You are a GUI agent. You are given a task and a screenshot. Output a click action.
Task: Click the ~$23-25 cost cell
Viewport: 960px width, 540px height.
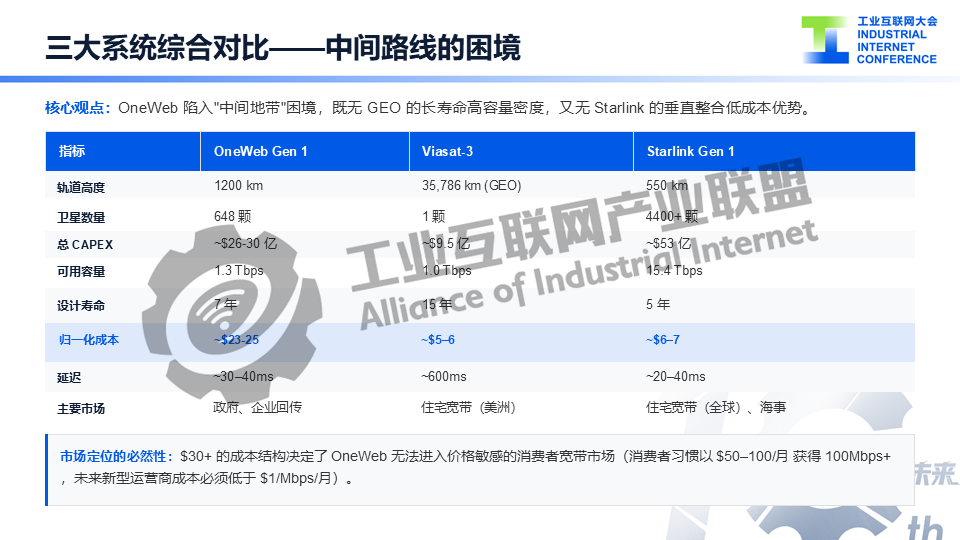pos(236,340)
